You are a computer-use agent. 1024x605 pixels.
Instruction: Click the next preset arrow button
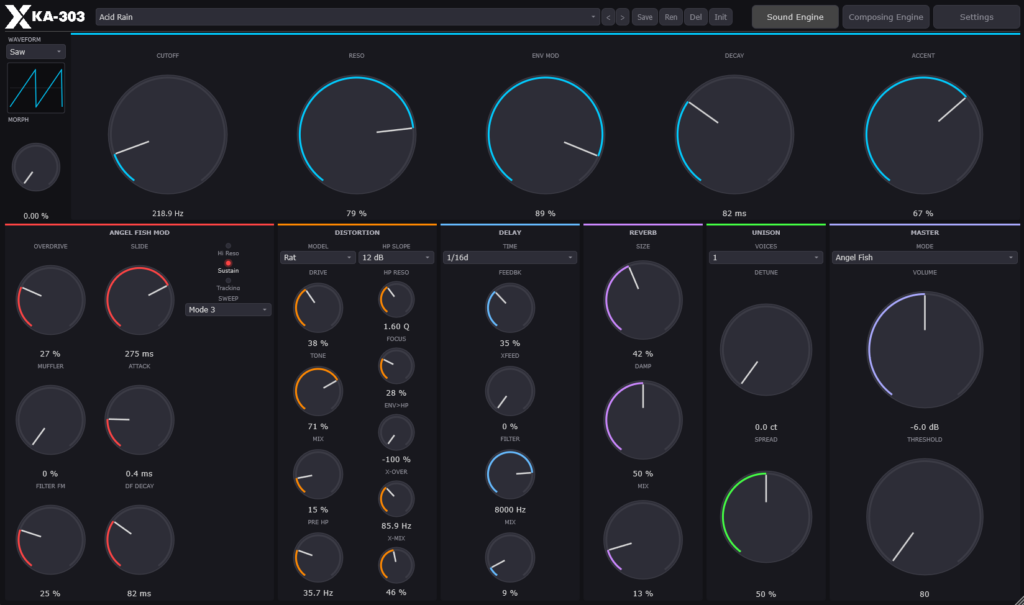point(622,17)
